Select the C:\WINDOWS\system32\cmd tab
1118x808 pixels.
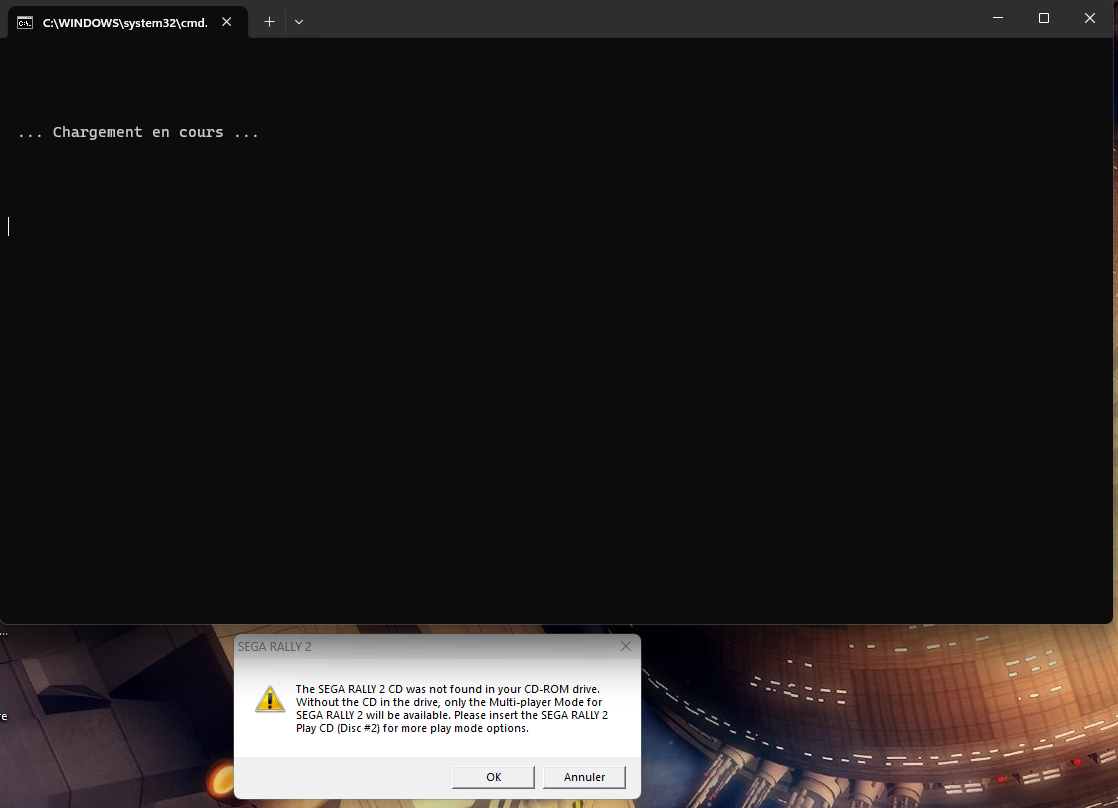127,22
